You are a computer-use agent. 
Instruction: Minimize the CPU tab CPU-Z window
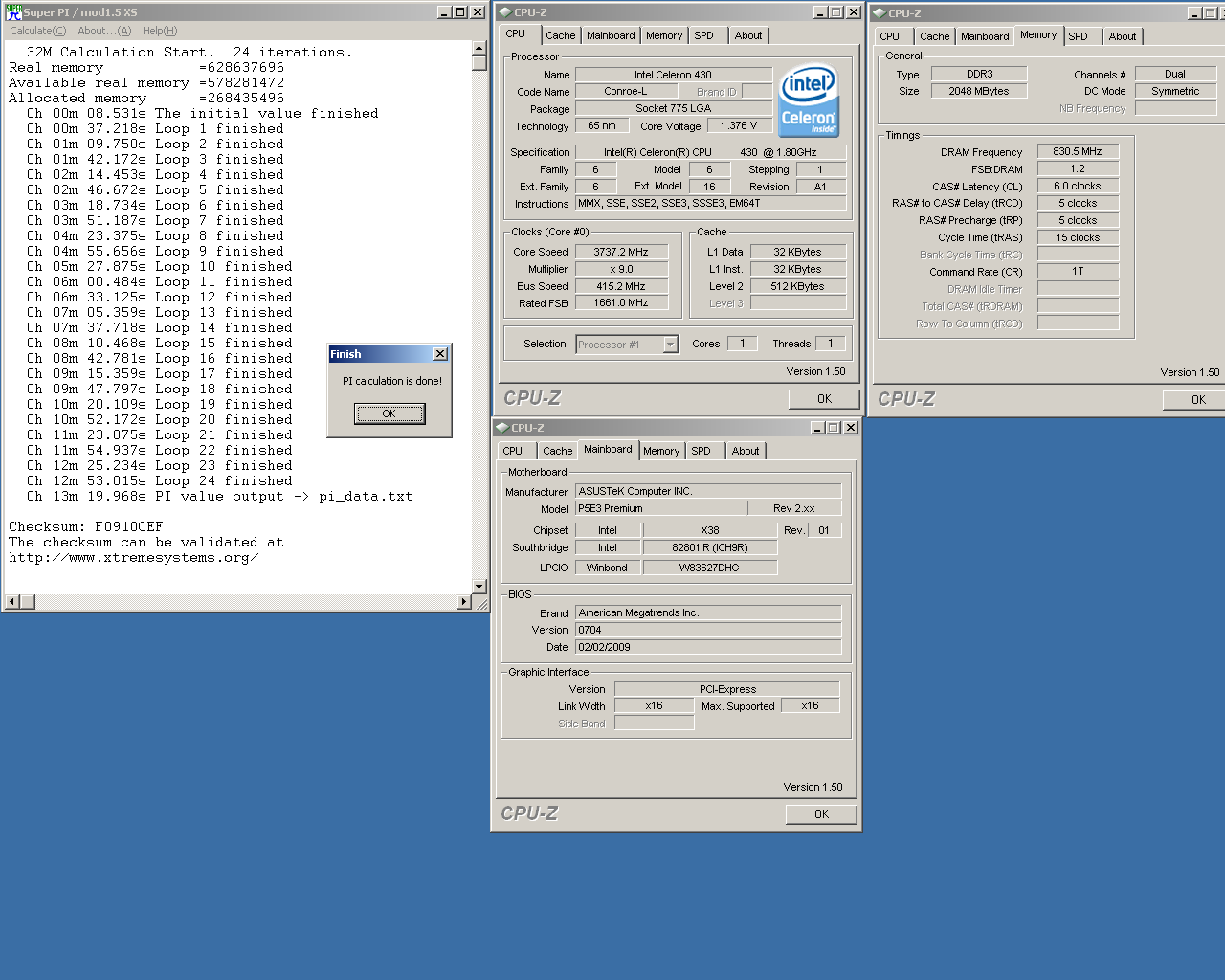click(820, 12)
